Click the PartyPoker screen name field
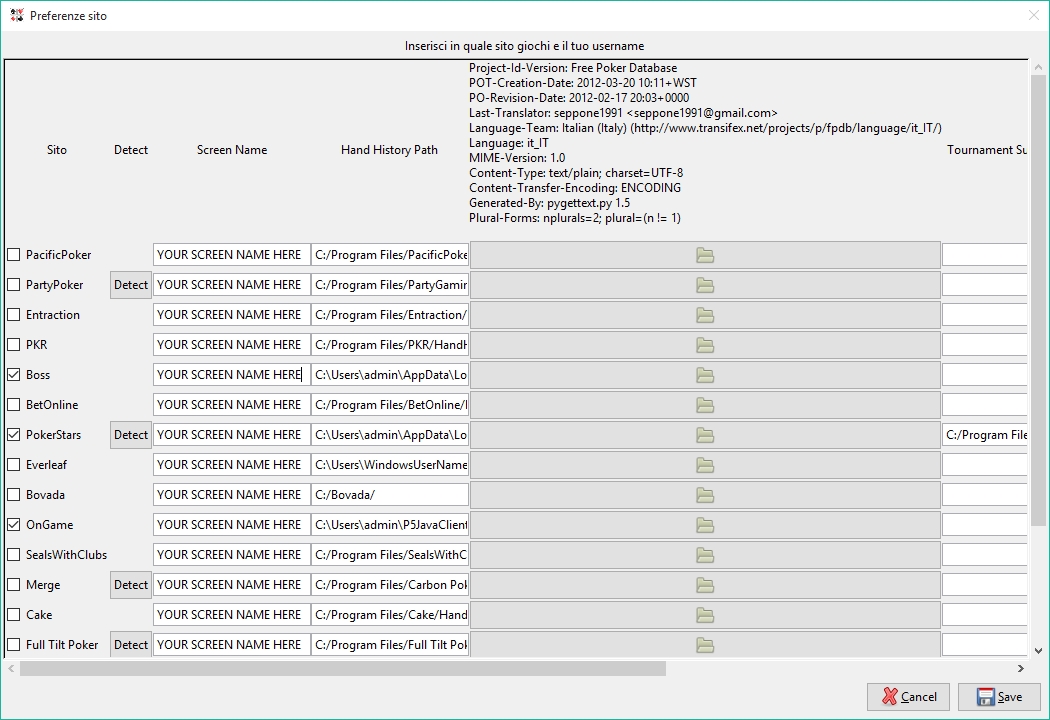Image resolution: width=1050 pixels, height=720 pixels. pos(232,285)
